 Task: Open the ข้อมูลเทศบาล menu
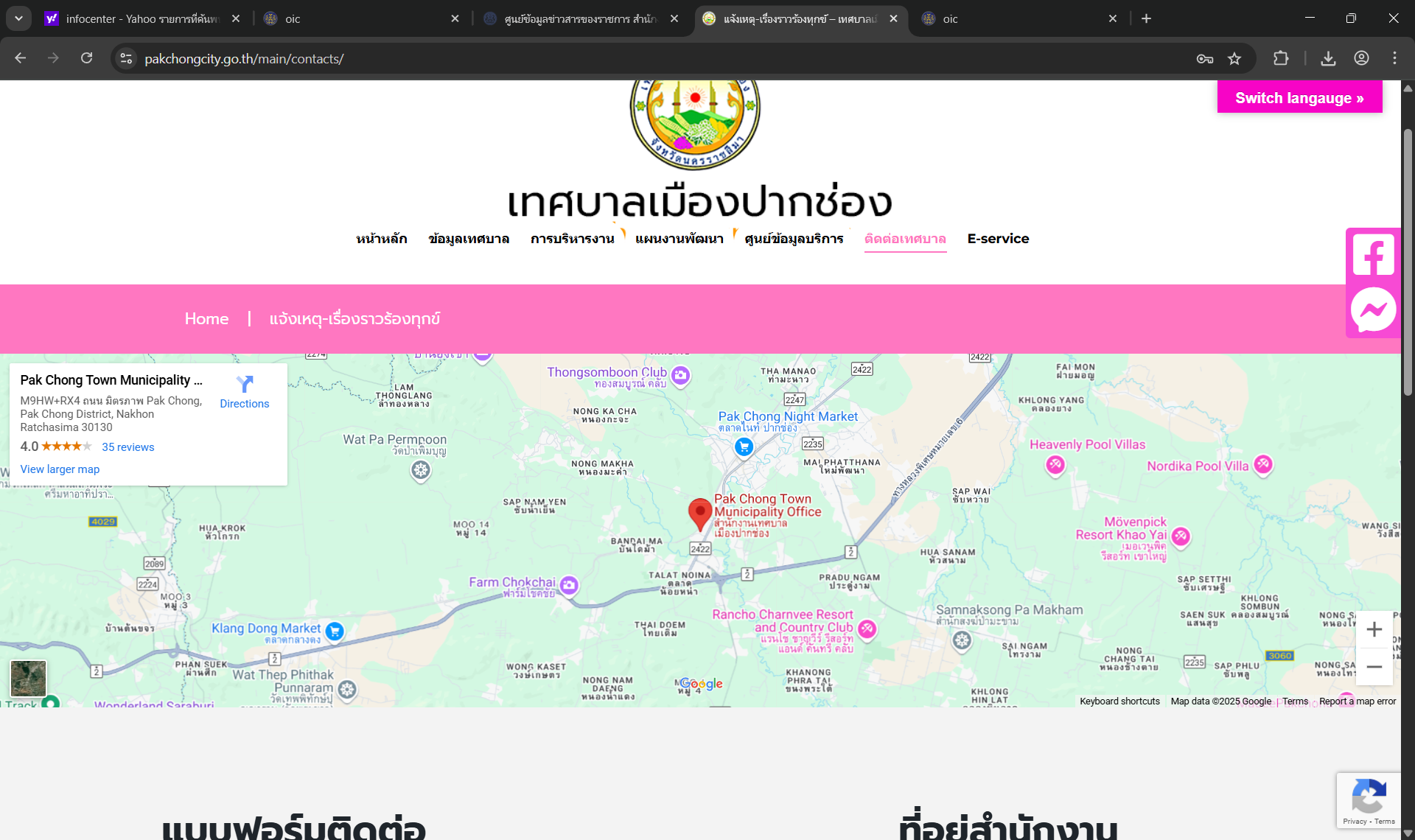click(469, 239)
